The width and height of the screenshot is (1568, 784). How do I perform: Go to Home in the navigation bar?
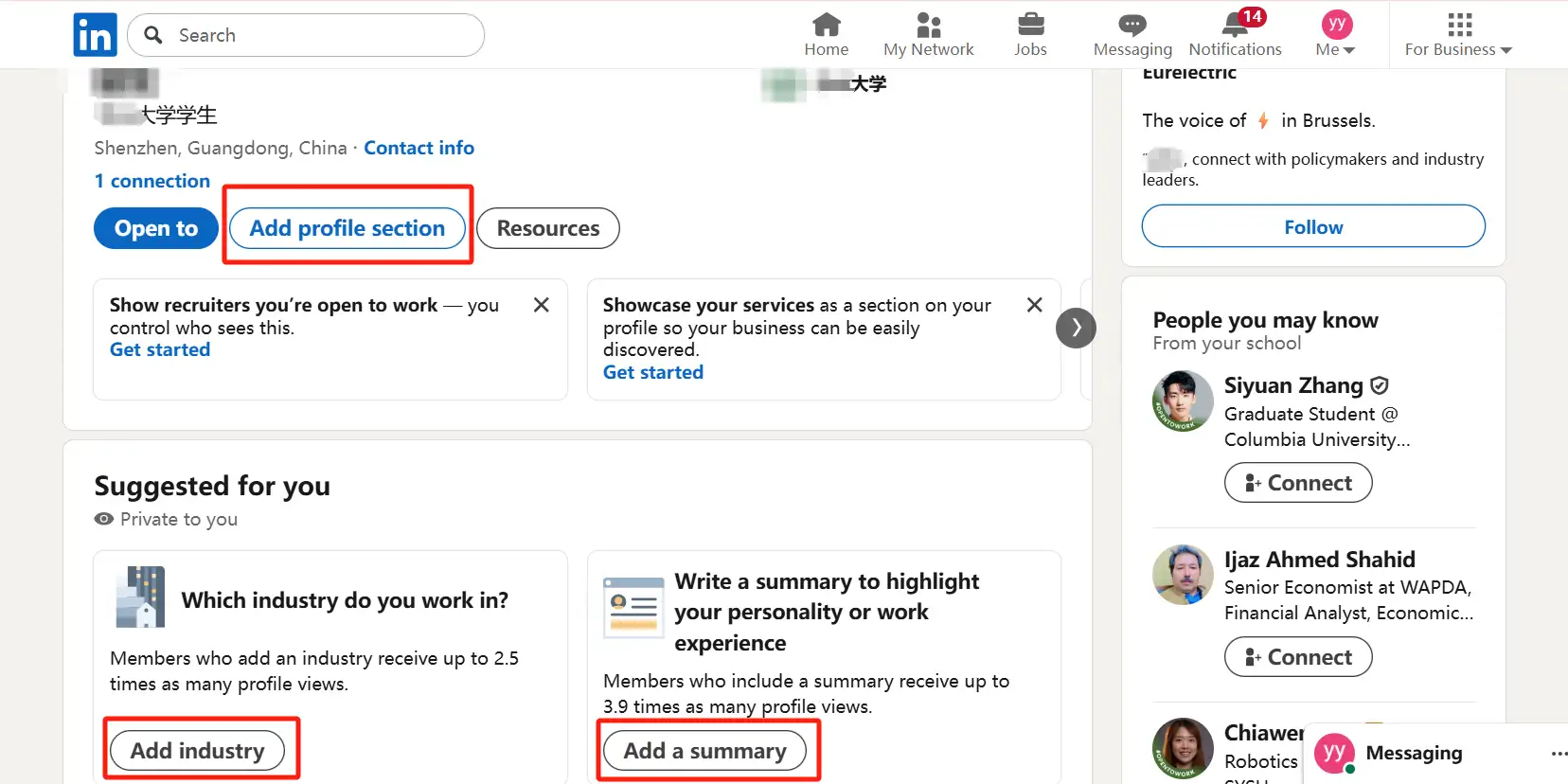click(x=827, y=35)
